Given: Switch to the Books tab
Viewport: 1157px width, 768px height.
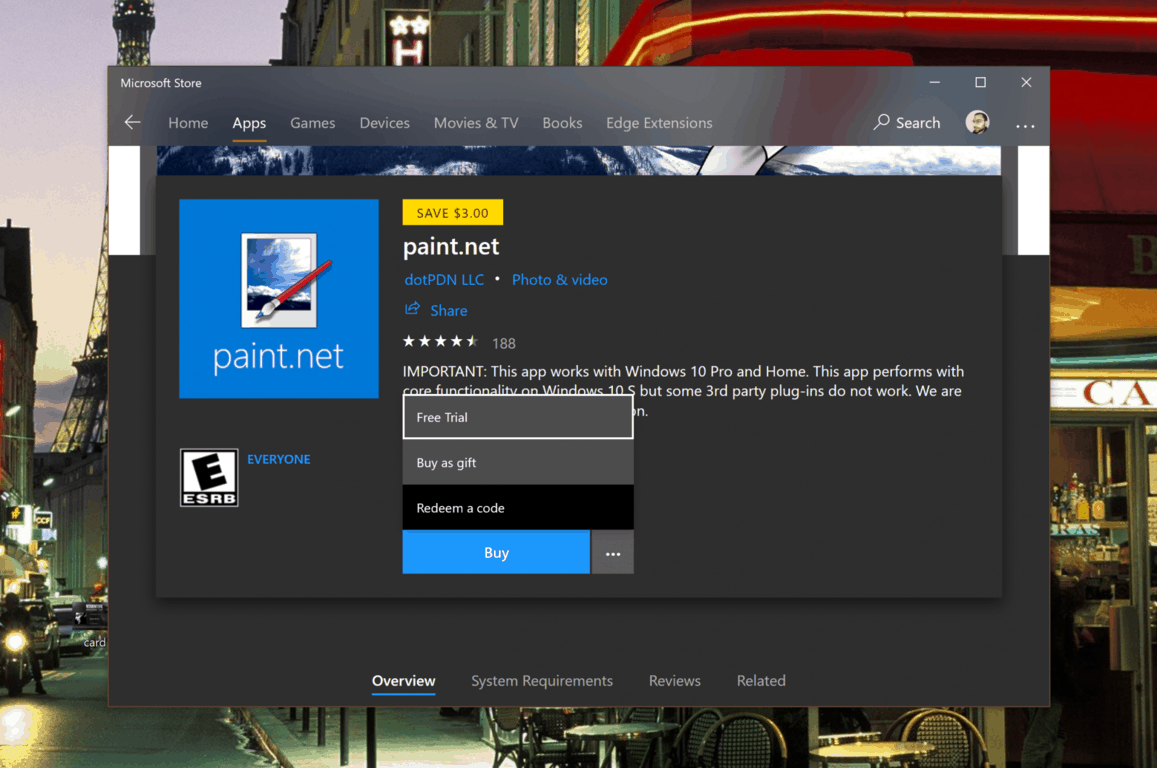Looking at the screenshot, I should [562, 123].
